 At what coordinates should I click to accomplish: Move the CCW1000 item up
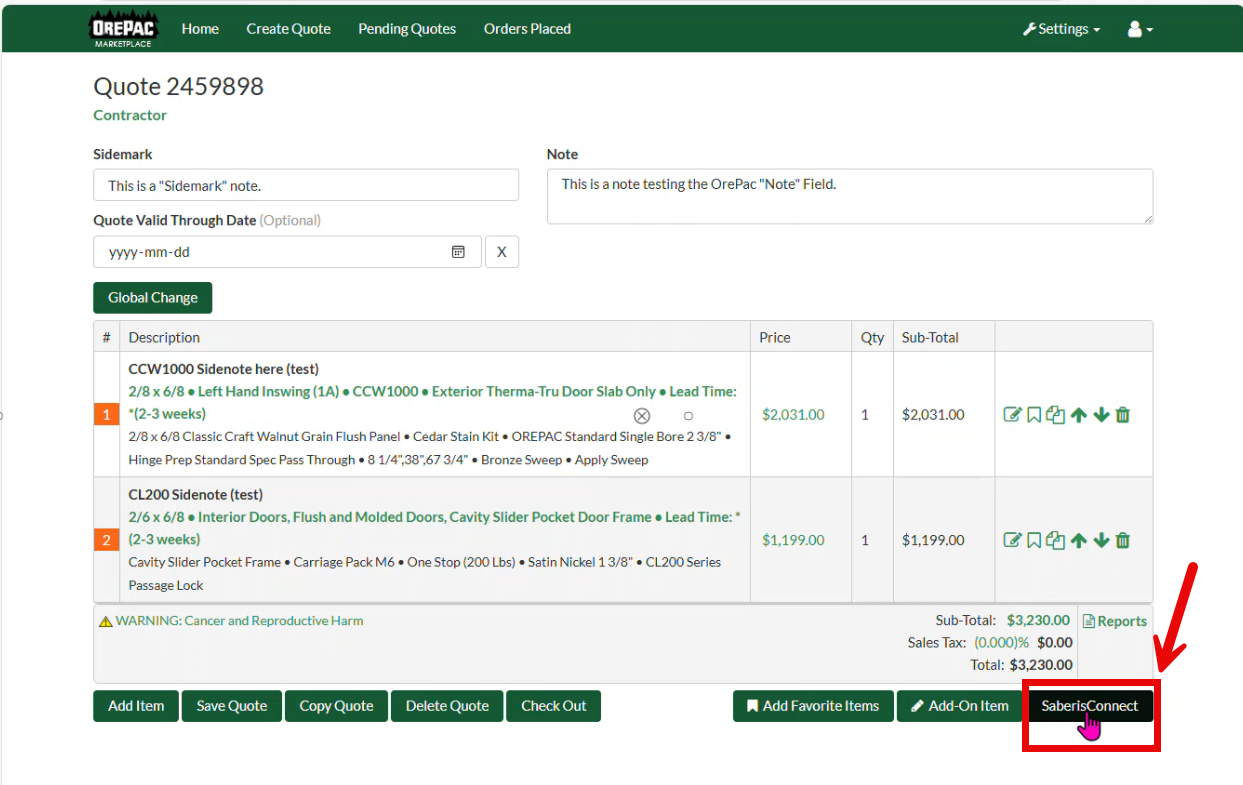tap(1078, 415)
